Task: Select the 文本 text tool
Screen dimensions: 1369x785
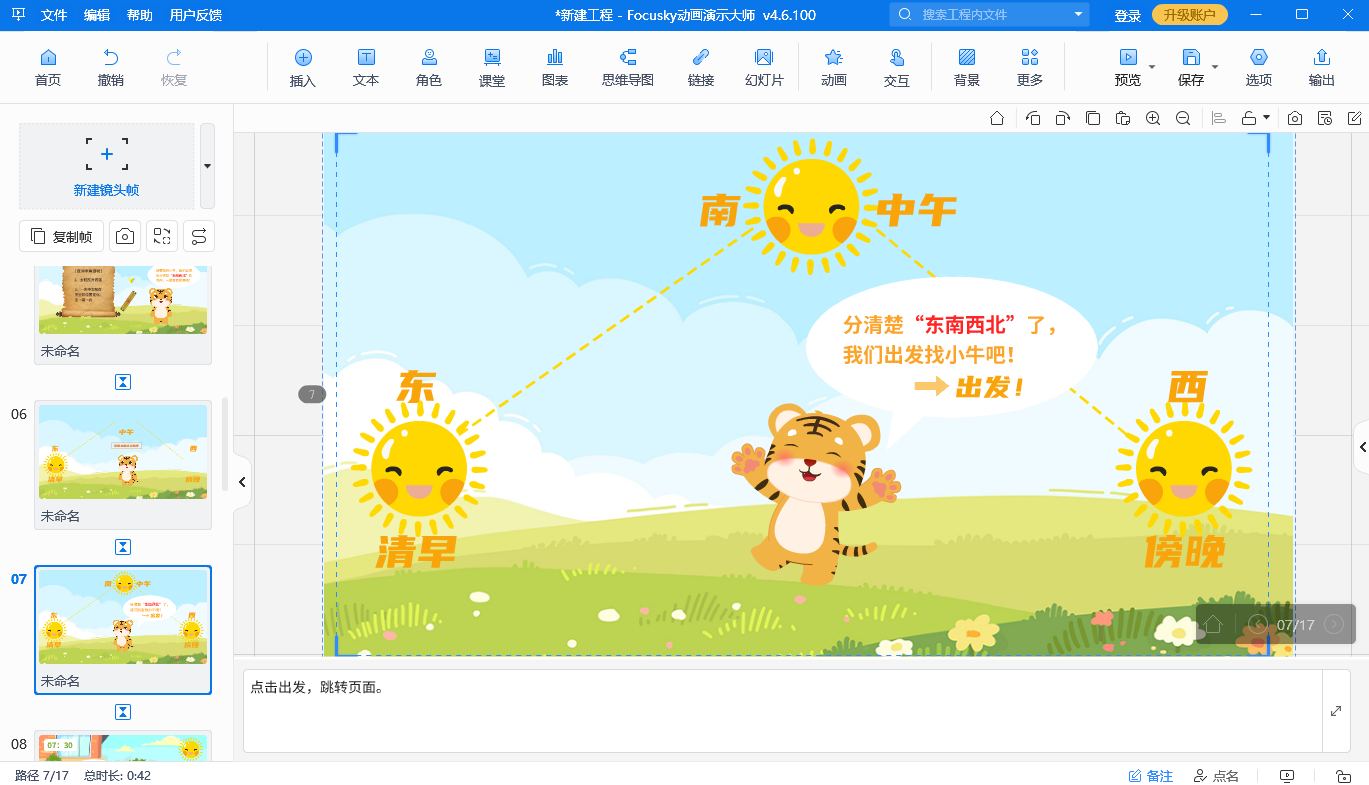Action: pos(366,67)
